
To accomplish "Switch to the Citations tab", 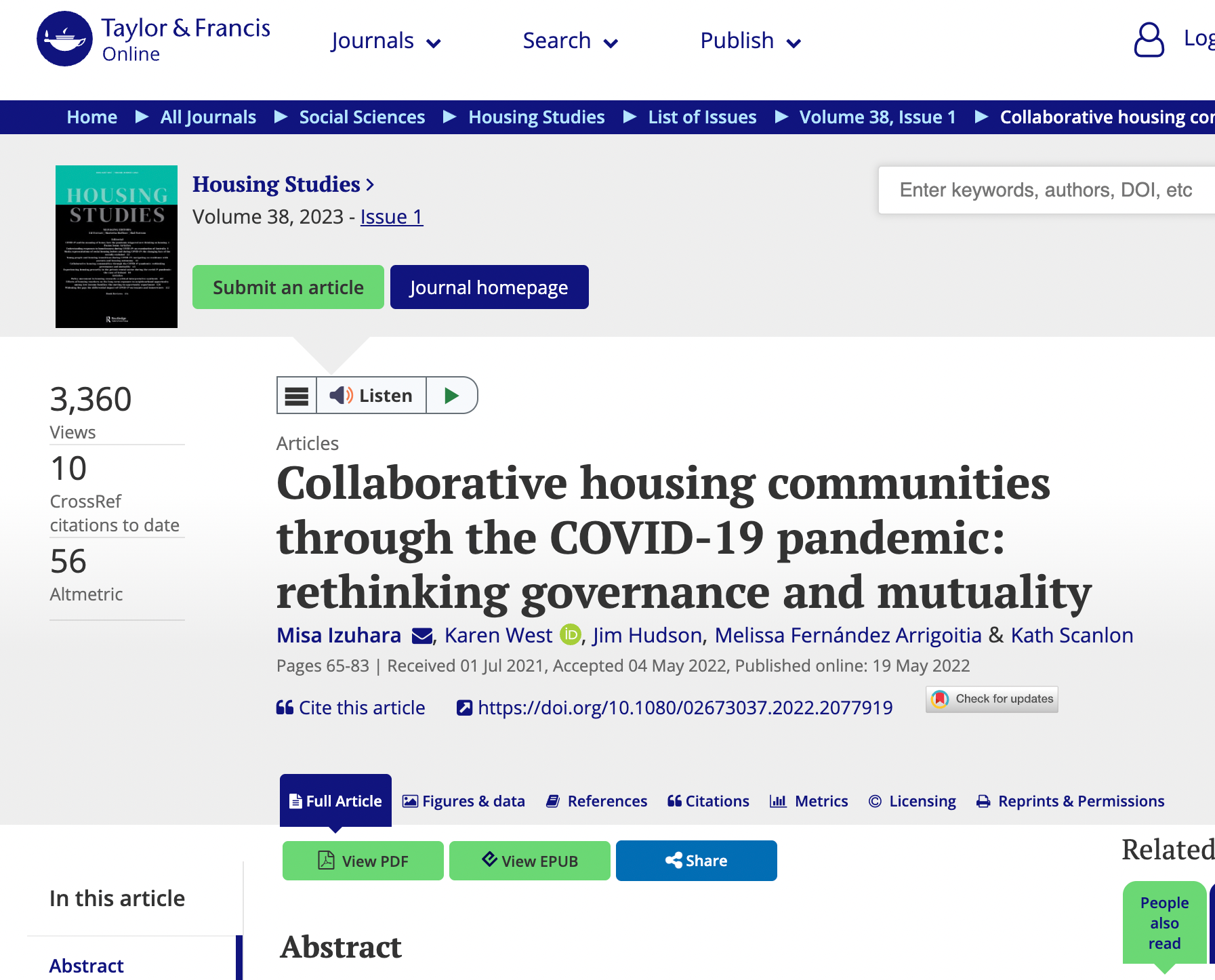I will point(708,801).
